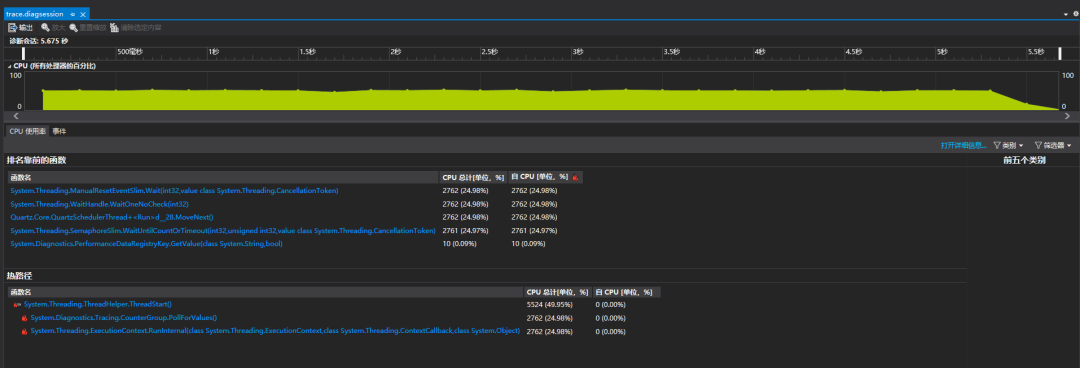Click the 2.5秒 mark on the ruler
The height and width of the screenshot is (368, 1080).
489,52
